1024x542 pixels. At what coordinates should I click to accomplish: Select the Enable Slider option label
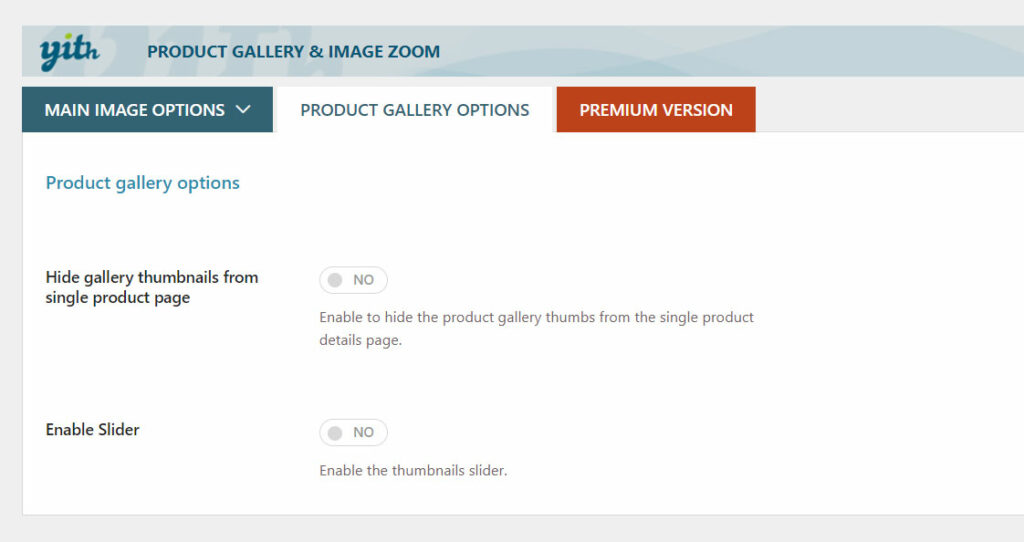click(x=92, y=430)
